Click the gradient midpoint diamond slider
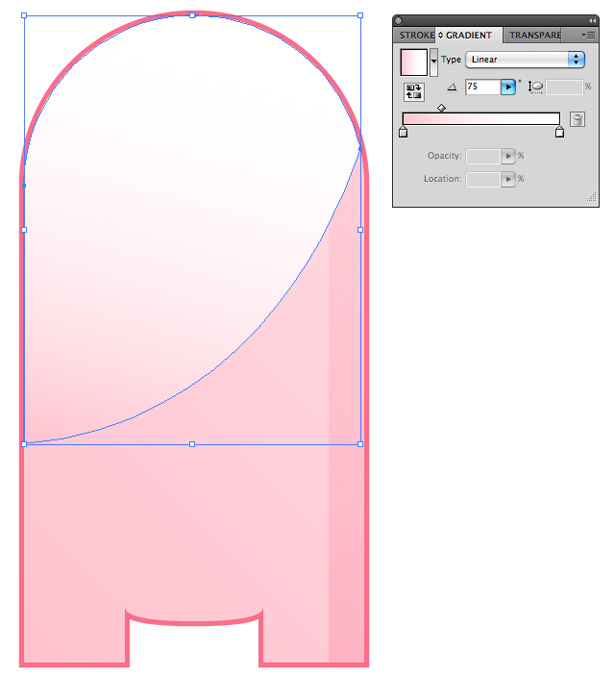 [441, 108]
